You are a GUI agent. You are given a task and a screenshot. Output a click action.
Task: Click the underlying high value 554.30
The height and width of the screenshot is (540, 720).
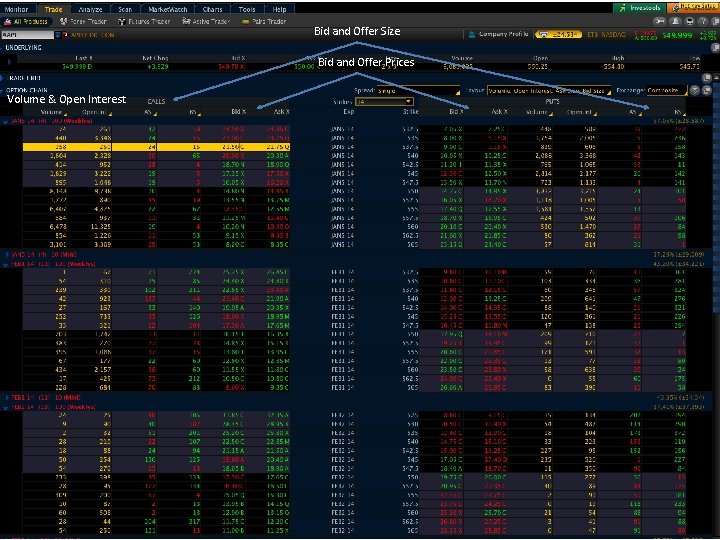[614, 67]
